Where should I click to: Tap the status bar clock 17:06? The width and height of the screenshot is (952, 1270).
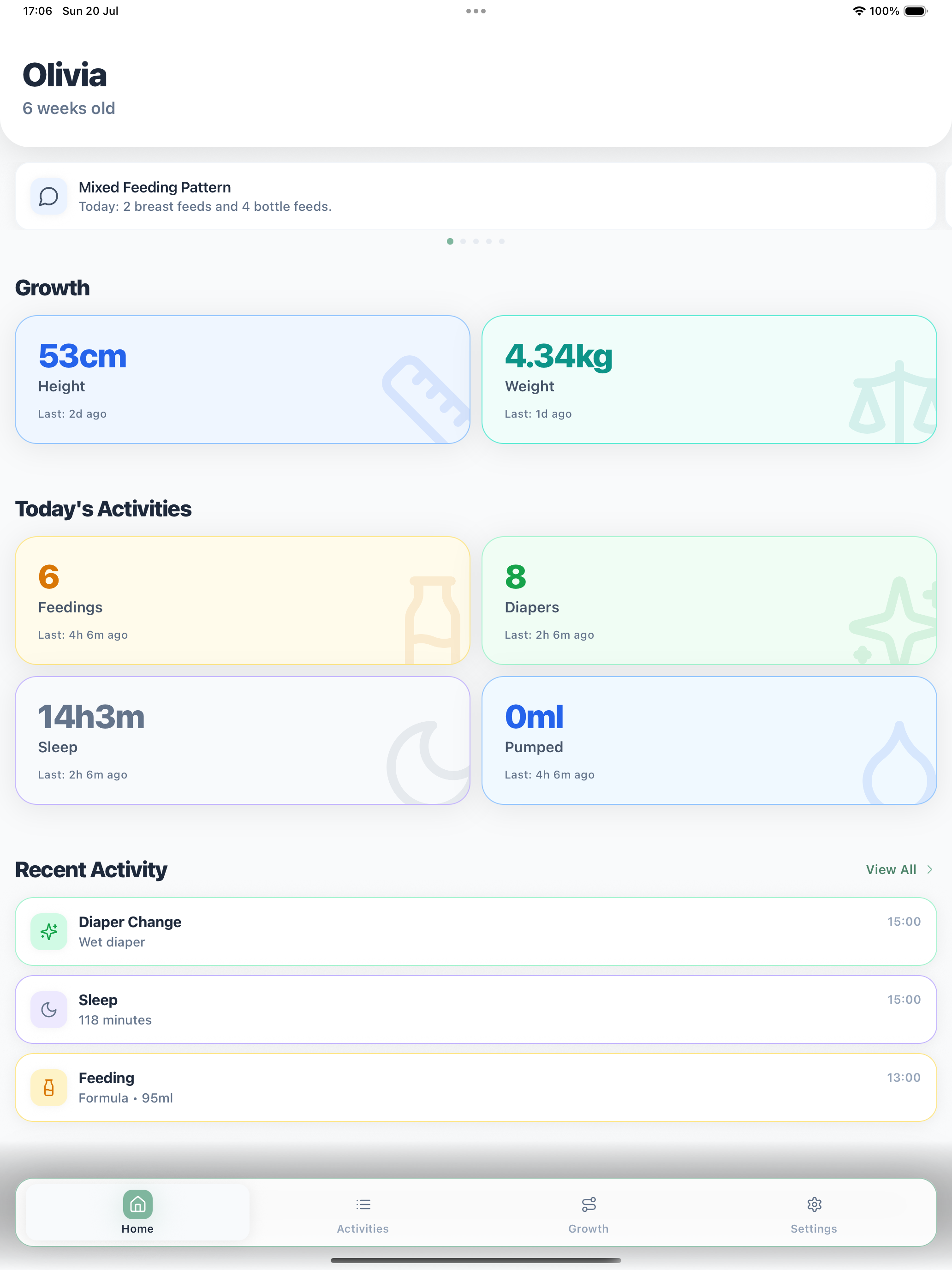tap(37, 11)
